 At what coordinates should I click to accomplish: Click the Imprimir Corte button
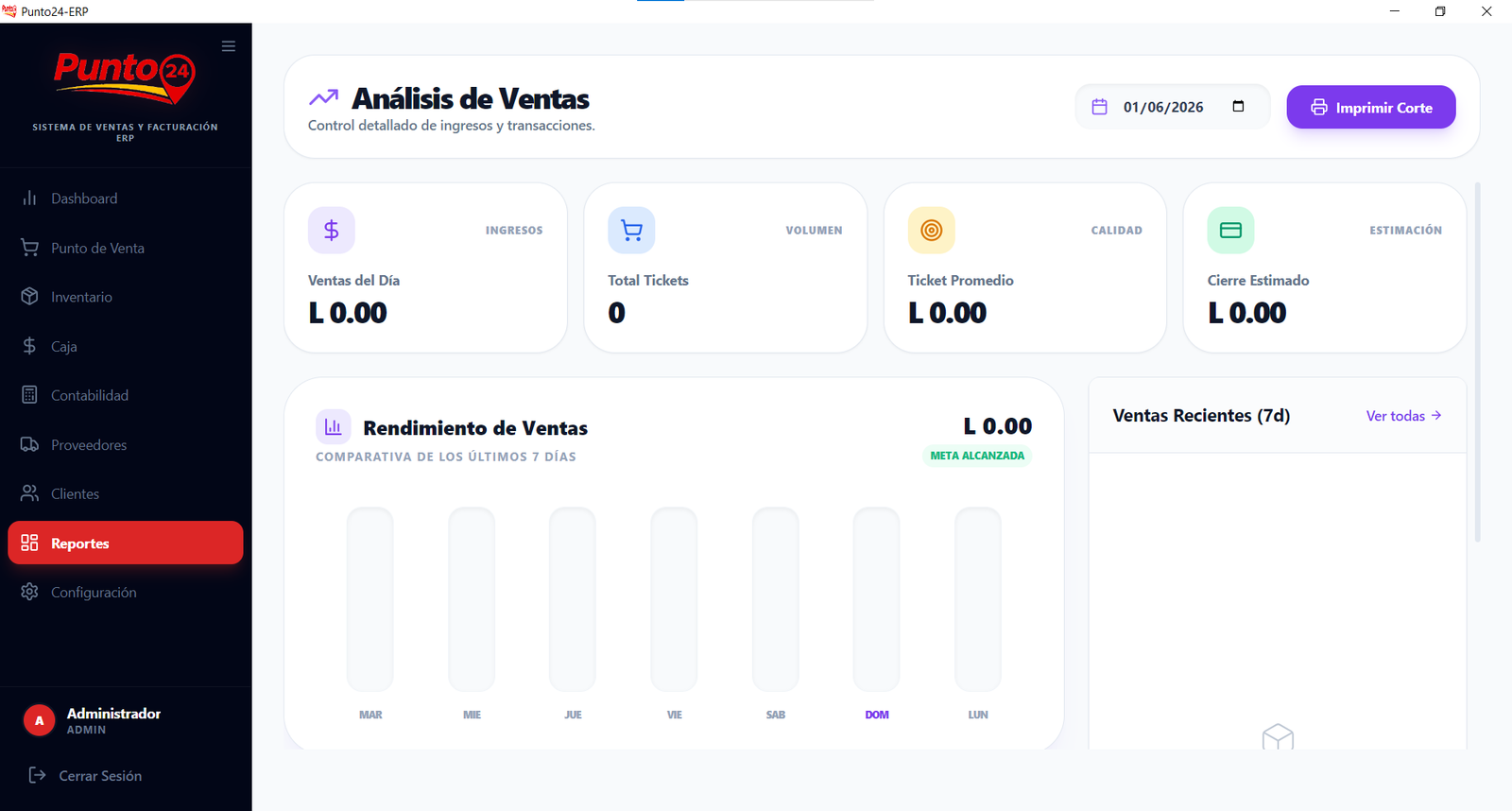tap(1371, 107)
